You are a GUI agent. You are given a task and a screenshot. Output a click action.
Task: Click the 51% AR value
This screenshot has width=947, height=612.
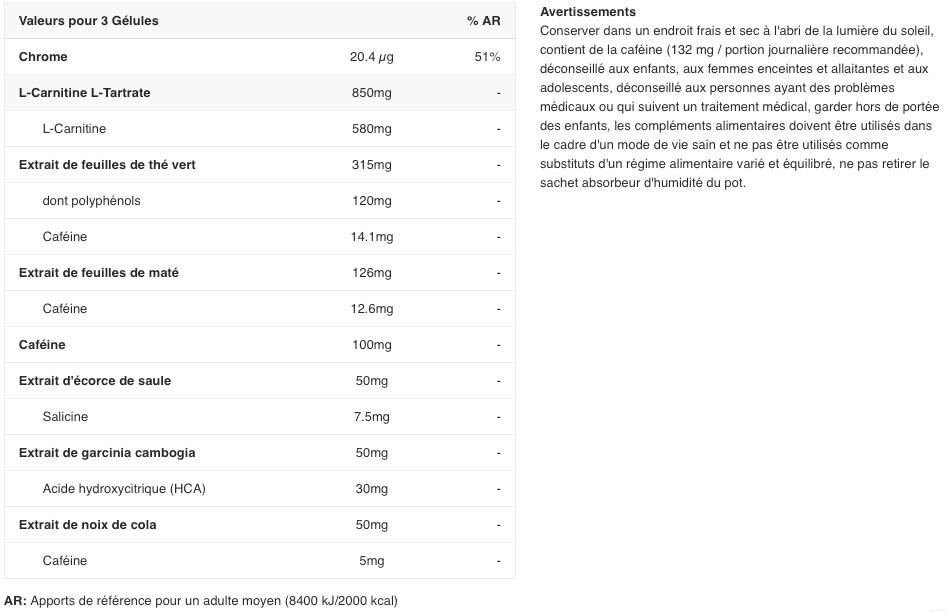[487, 57]
